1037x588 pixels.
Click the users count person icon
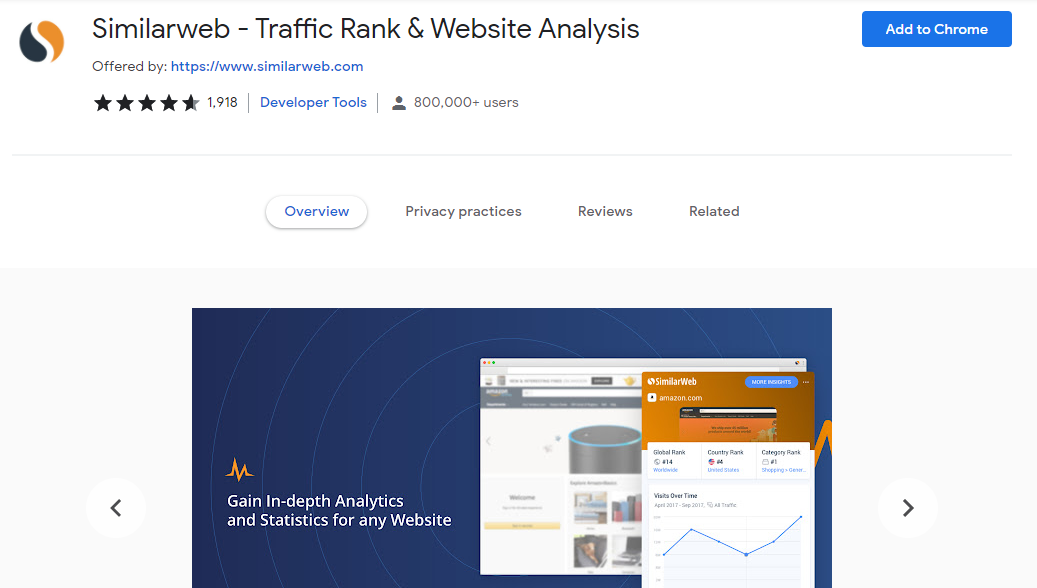click(x=399, y=102)
